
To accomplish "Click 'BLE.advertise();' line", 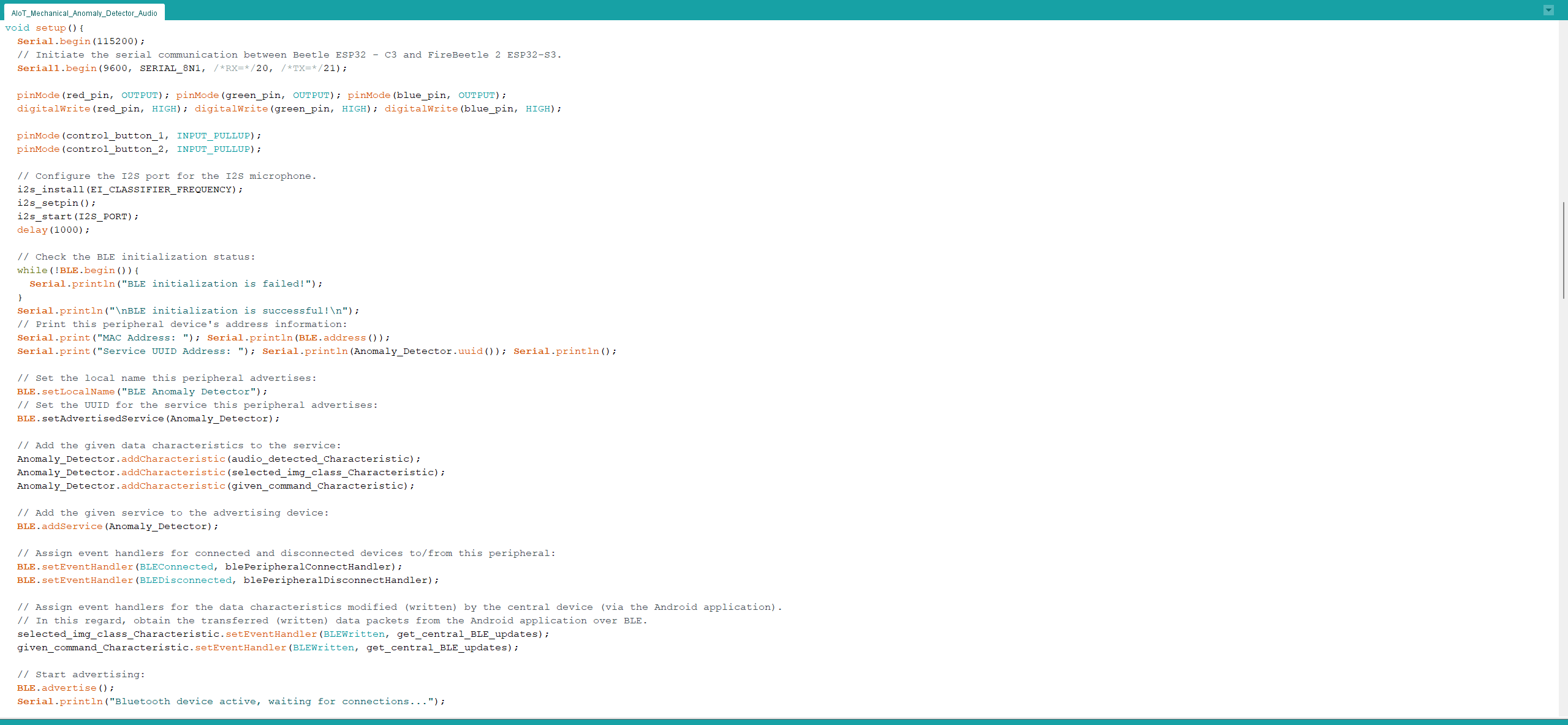I will [66, 688].
